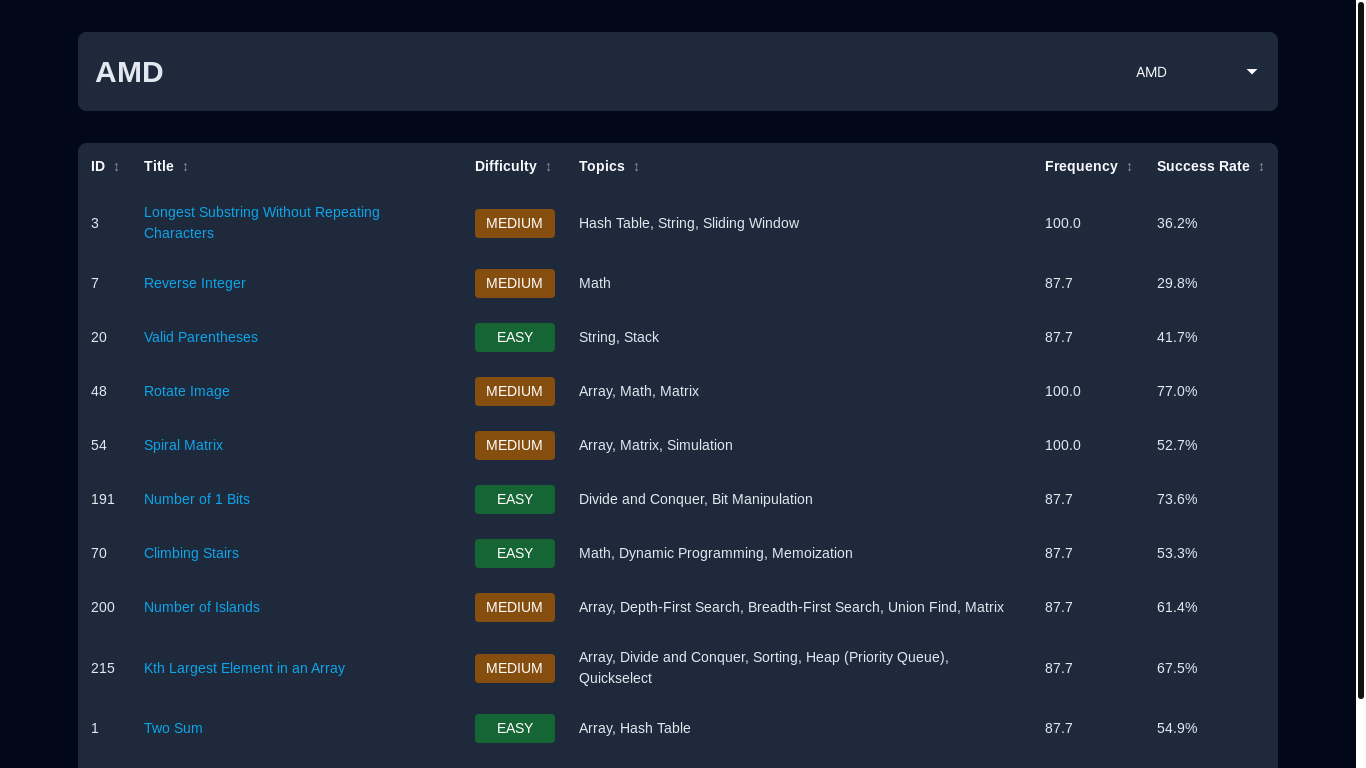This screenshot has width=1366, height=768.
Task: Click EASY badge for Valid Parentheses
Action: (x=515, y=337)
